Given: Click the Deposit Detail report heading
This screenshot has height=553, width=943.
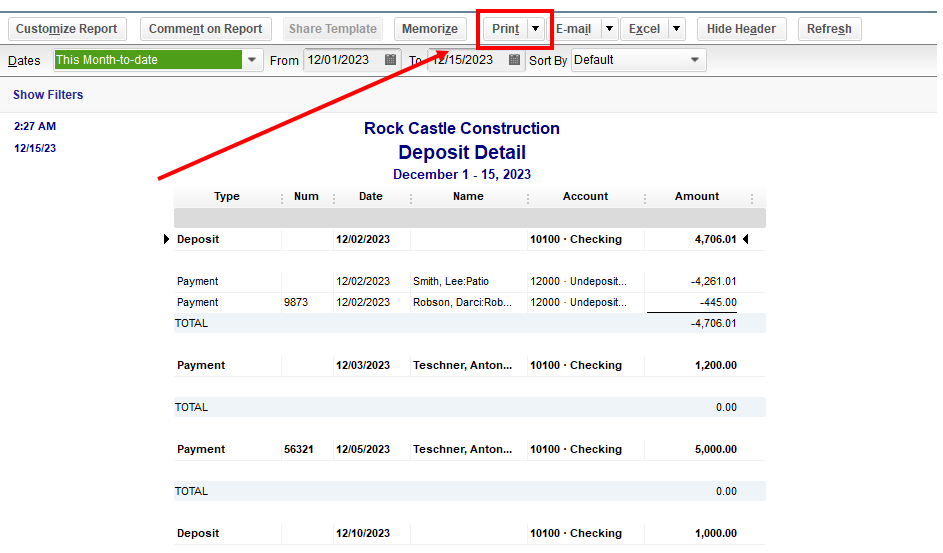Looking at the screenshot, I should click(x=462, y=153).
